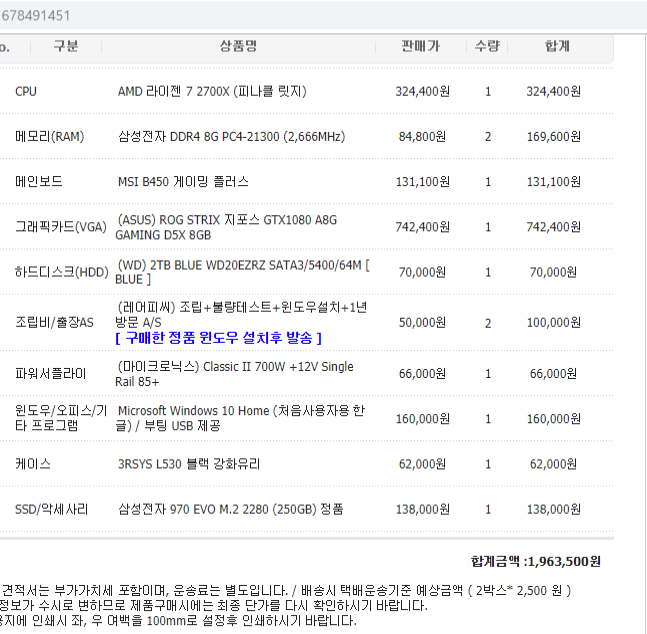Click the 742,400원 total for the graphics card

click(x=554, y=227)
